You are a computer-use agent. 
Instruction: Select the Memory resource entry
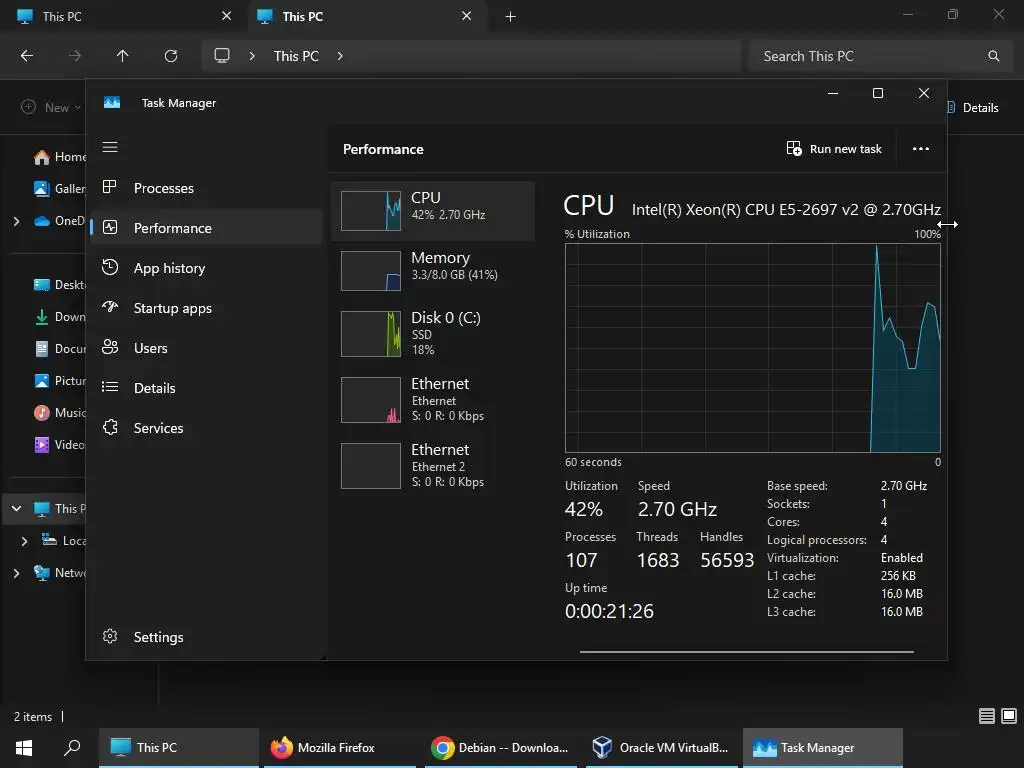[x=433, y=270]
